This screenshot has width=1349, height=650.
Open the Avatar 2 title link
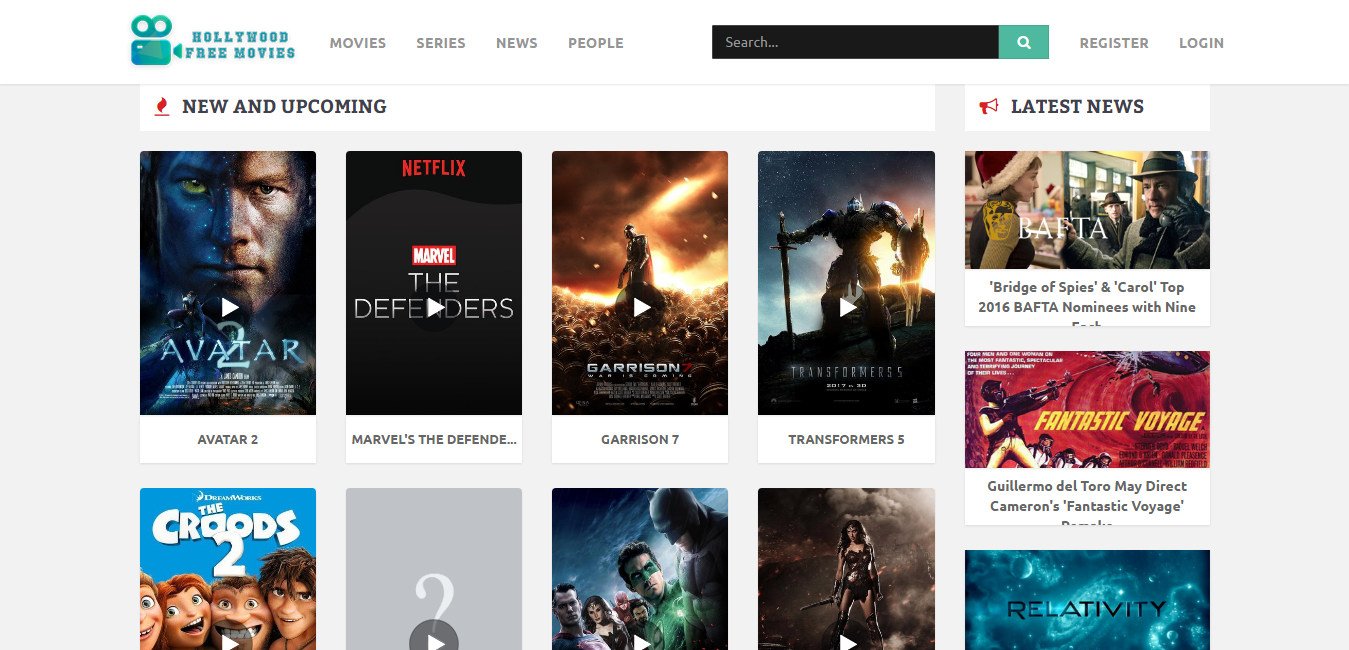click(228, 439)
